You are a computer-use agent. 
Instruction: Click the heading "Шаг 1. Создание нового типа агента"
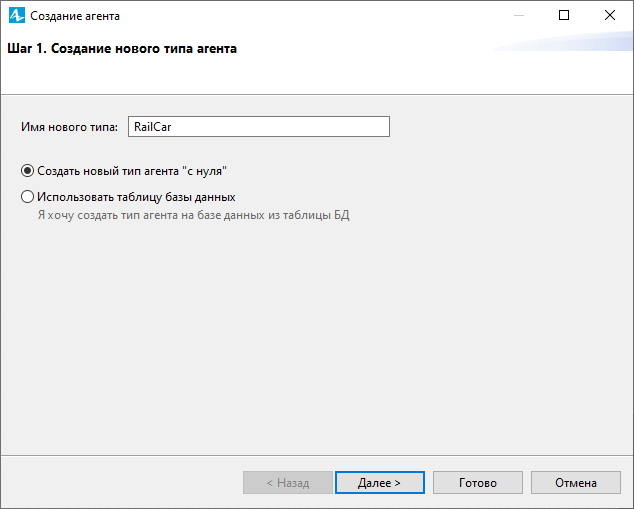pyautogui.click(x=122, y=49)
